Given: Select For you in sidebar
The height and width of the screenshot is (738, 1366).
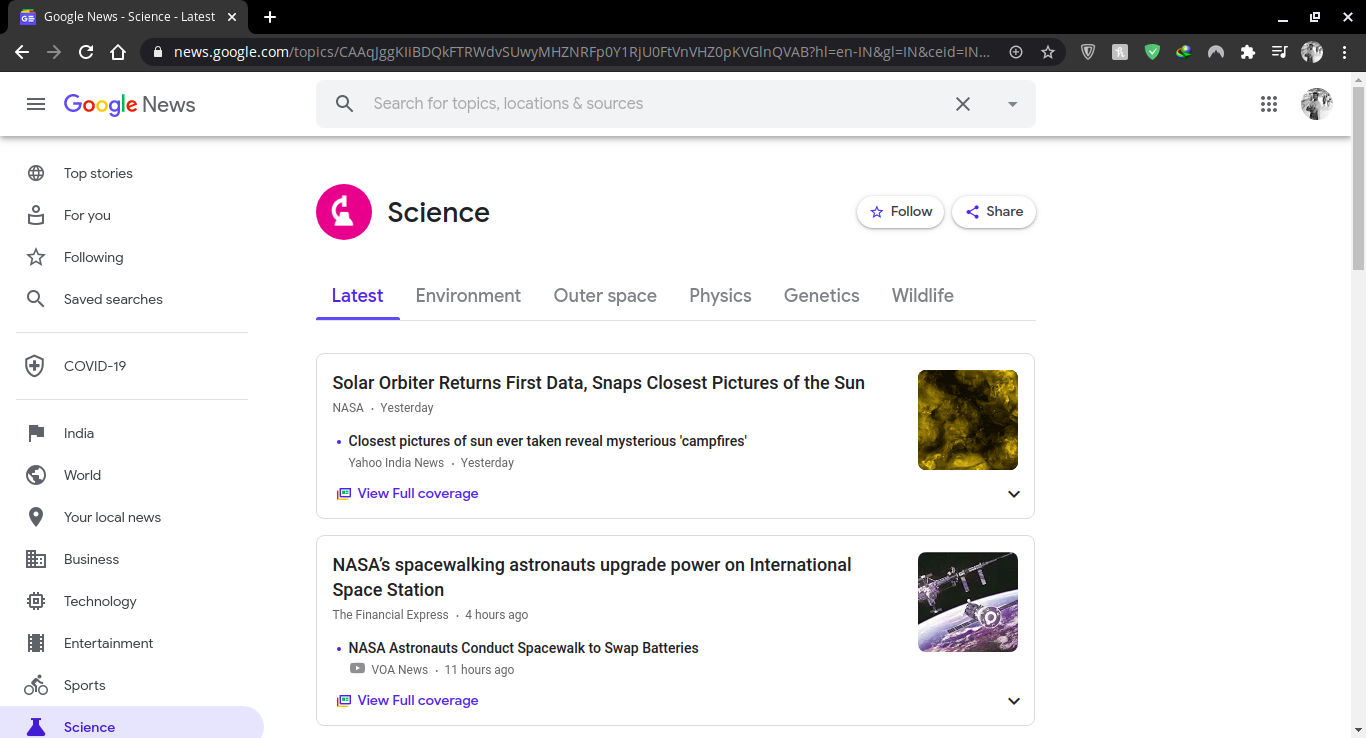Looking at the screenshot, I should pos(87,215).
